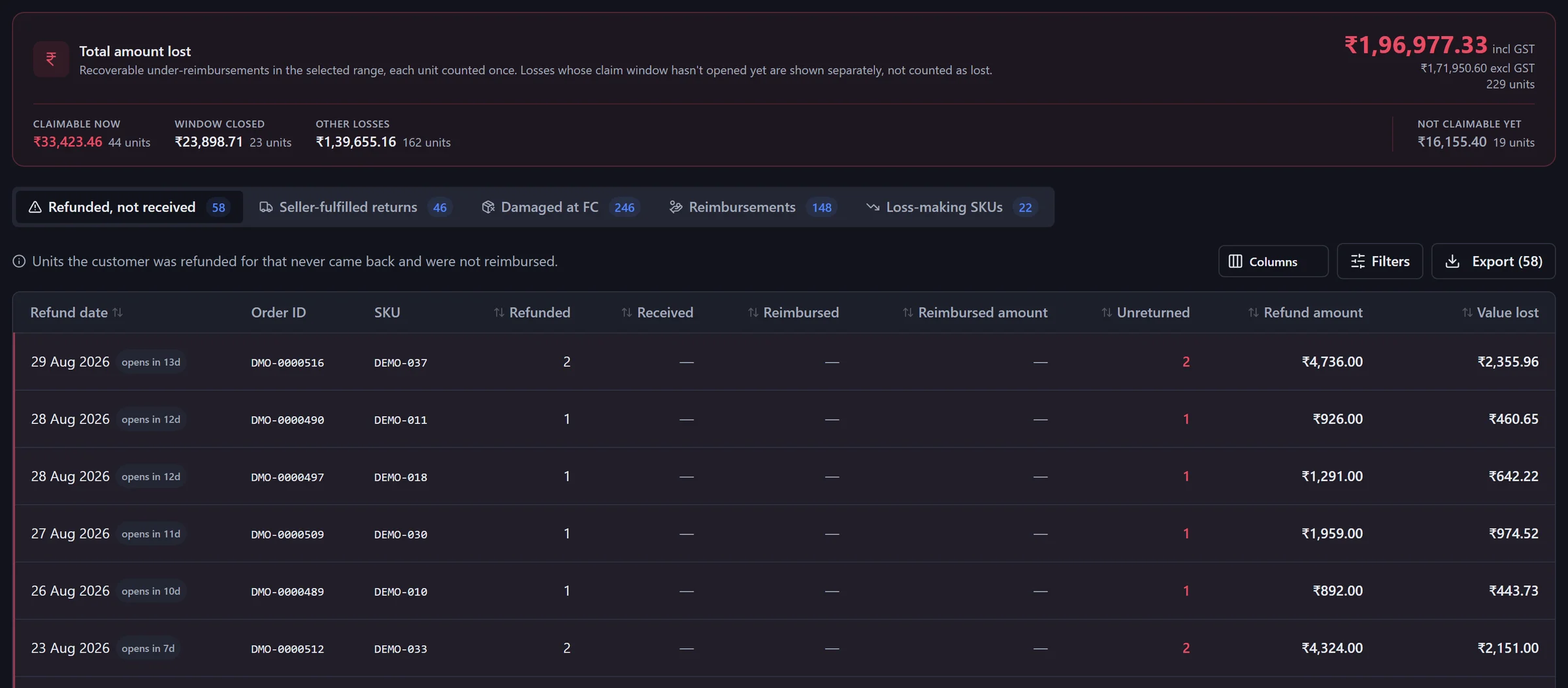The width and height of the screenshot is (1568, 688).
Task: Export the 58 rows
Action: pyautogui.click(x=1494, y=261)
